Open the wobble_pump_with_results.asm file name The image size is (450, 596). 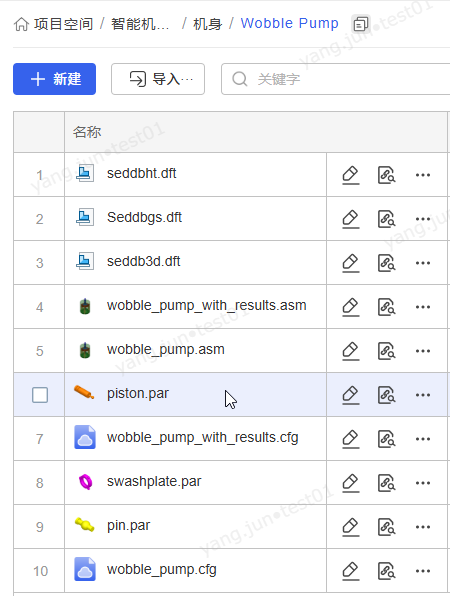click(207, 306)
